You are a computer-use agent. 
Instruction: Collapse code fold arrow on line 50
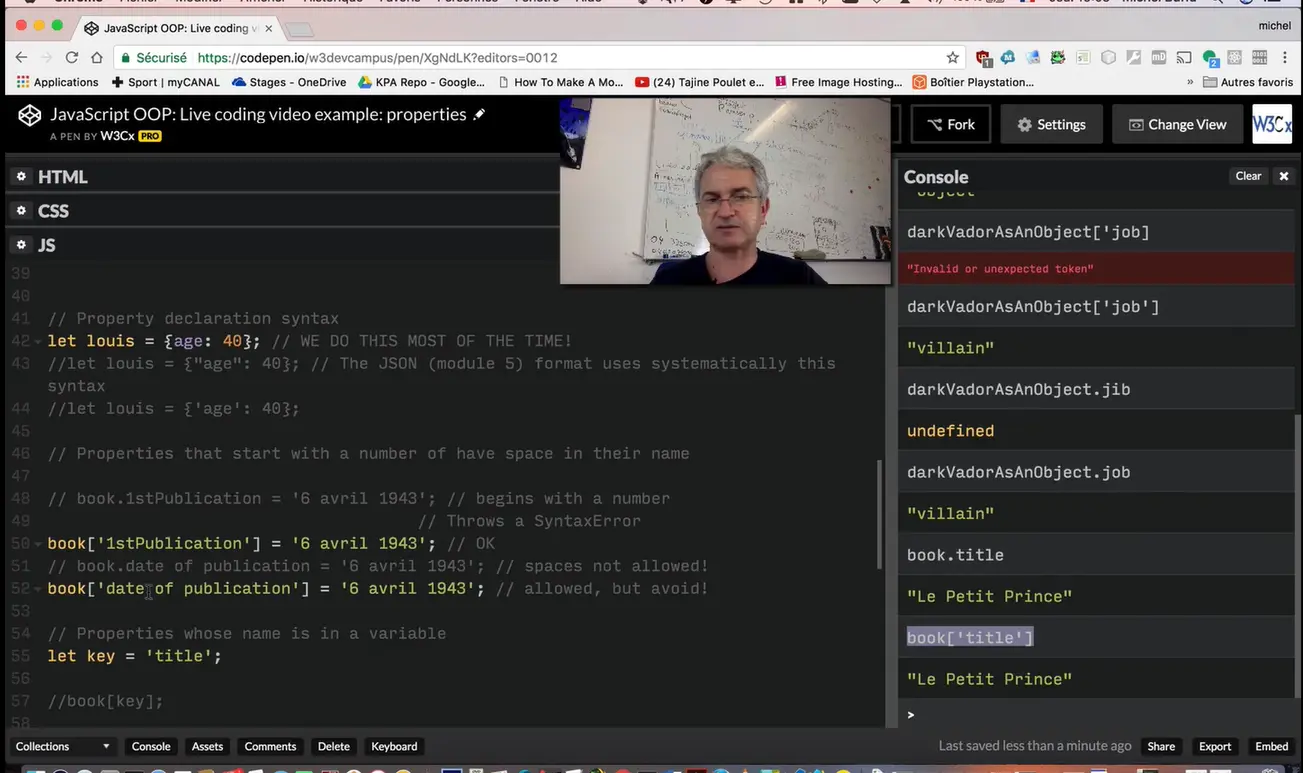[x=38, y=544]
